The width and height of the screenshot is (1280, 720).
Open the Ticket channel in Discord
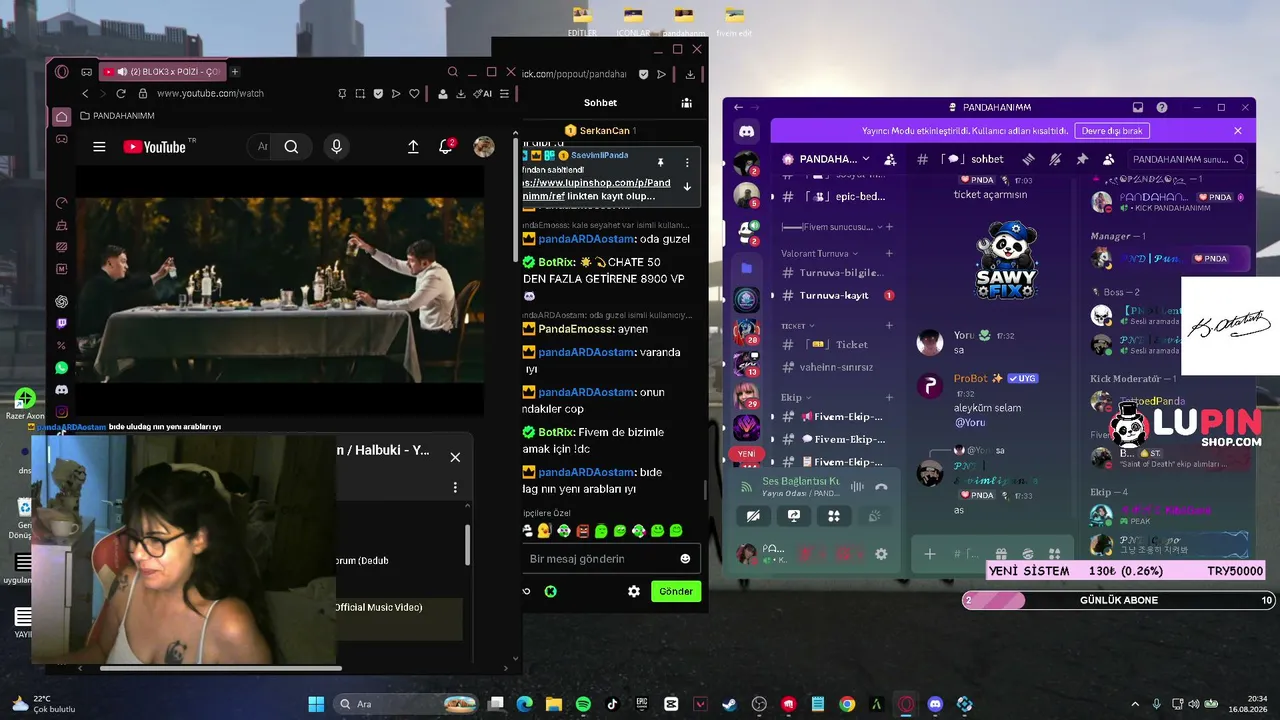(x=837, y=344)
